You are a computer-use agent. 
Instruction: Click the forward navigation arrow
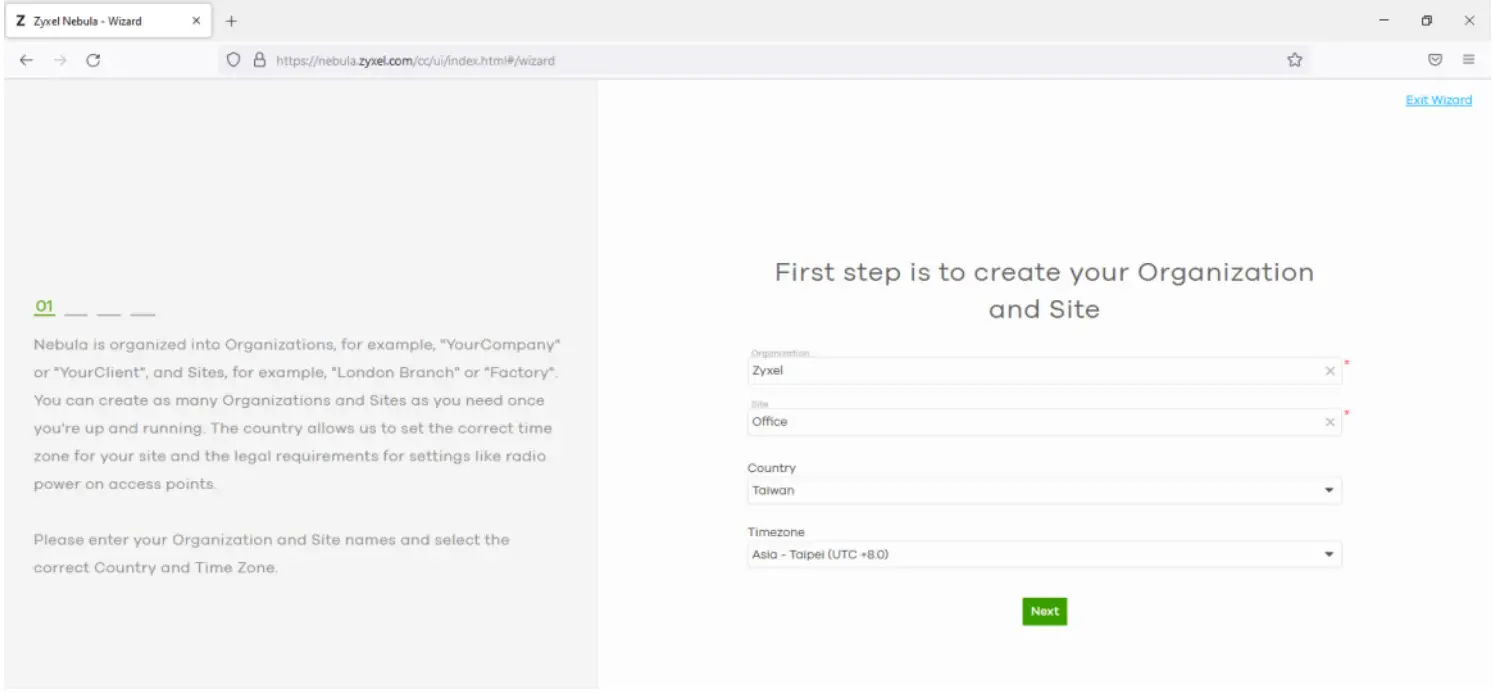tap(59, 59)
